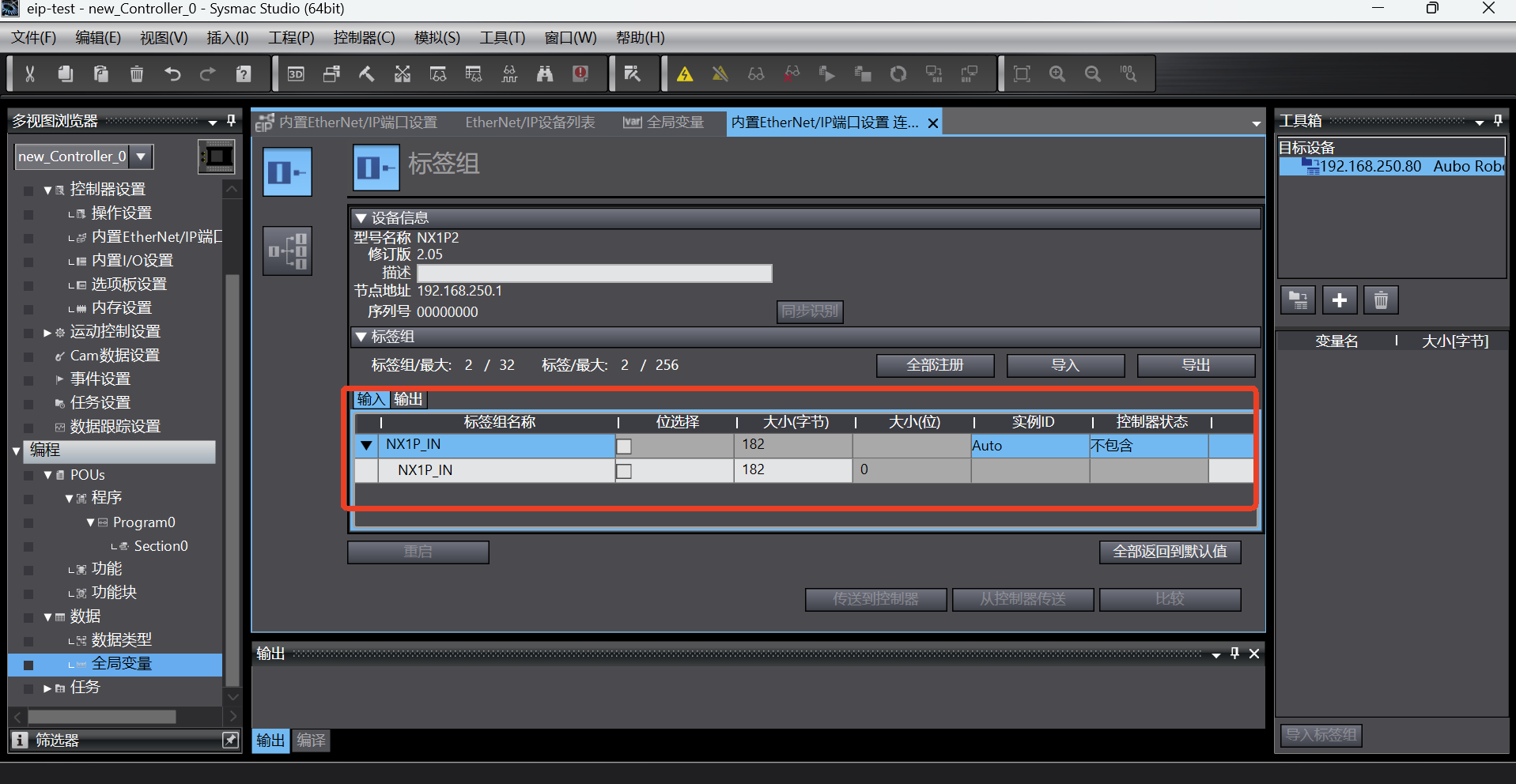Collapse the NX1P_IN tag set row arrow

tap(367, 446)
